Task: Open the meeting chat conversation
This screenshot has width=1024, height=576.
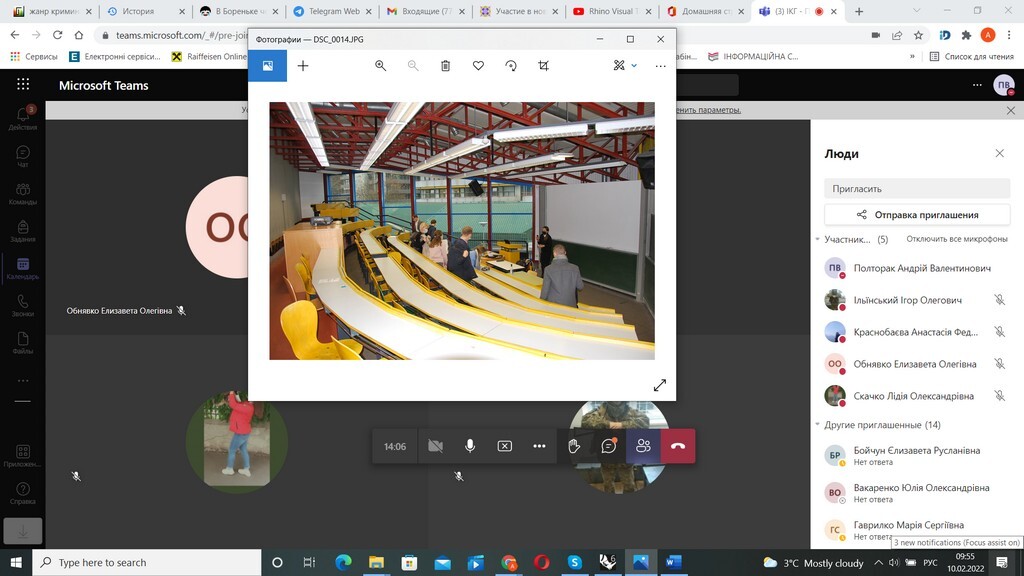Action: coord(608,446)
